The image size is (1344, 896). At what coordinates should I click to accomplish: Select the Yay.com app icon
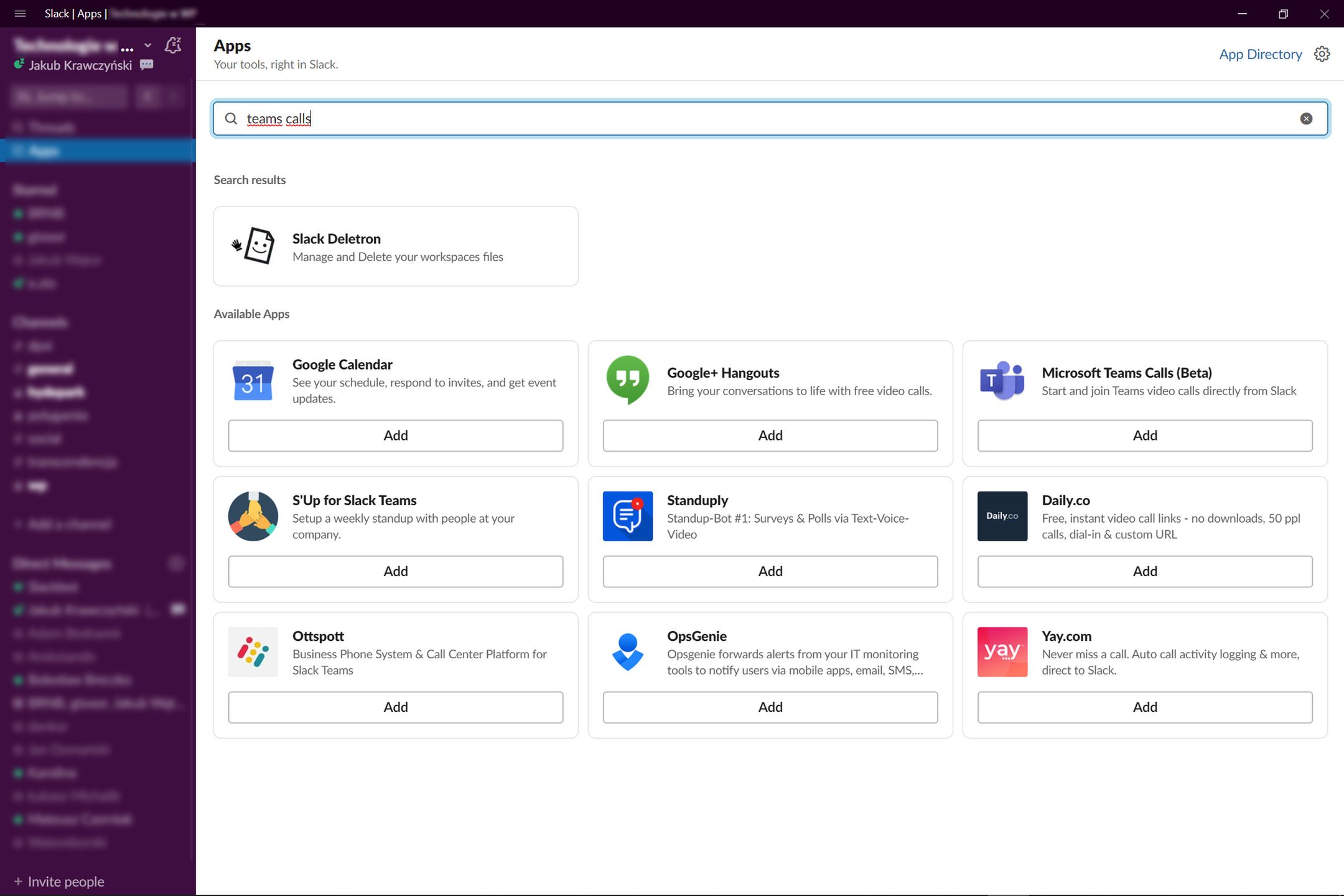(1002, 651)
